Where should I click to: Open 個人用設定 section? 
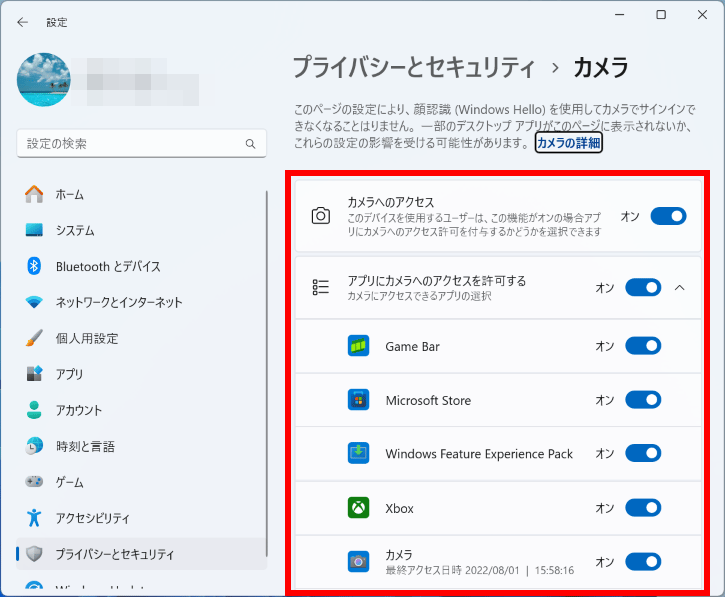[x=141, y=338]
